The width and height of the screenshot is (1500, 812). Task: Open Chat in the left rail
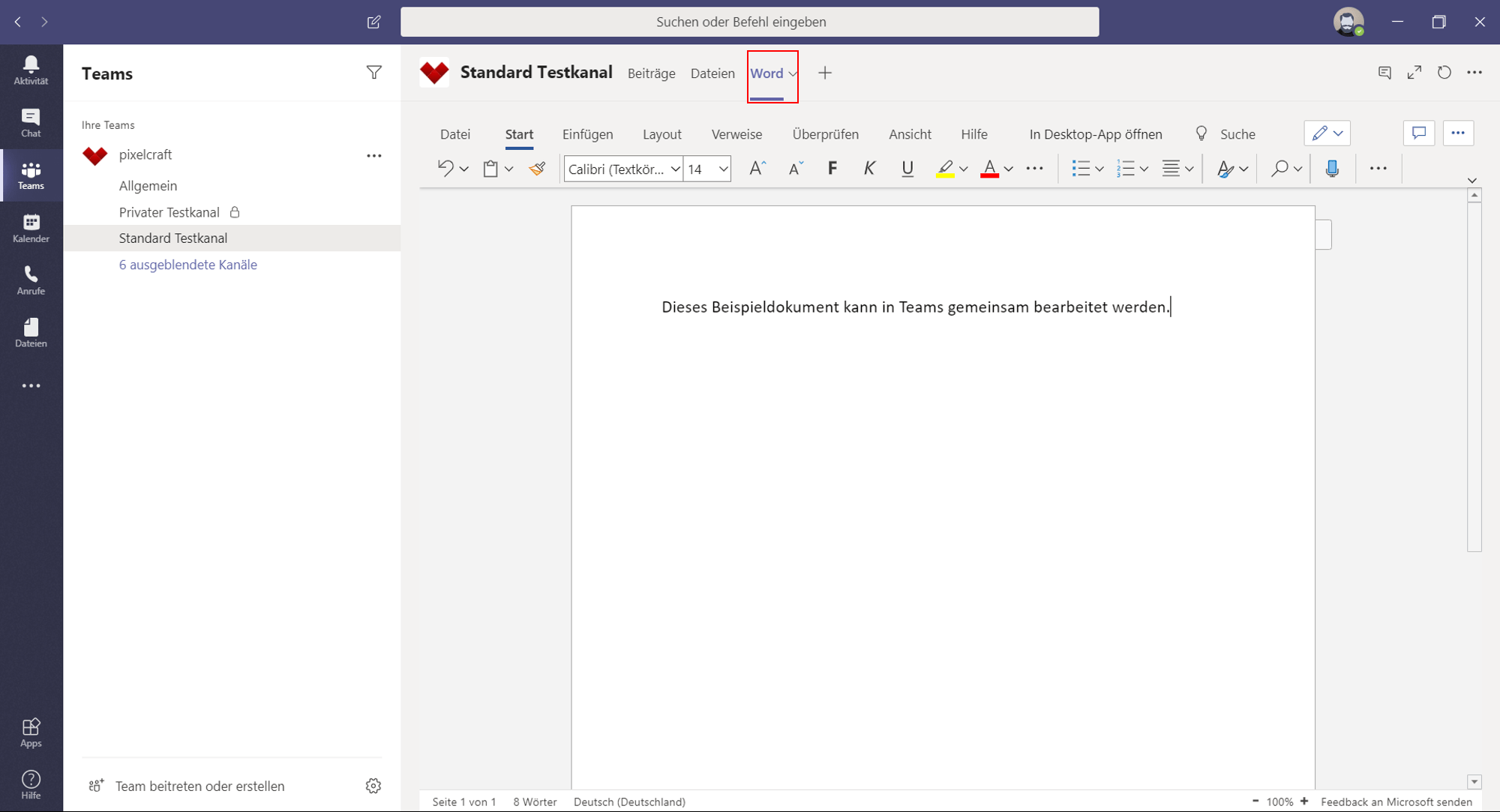pos(31,123)
